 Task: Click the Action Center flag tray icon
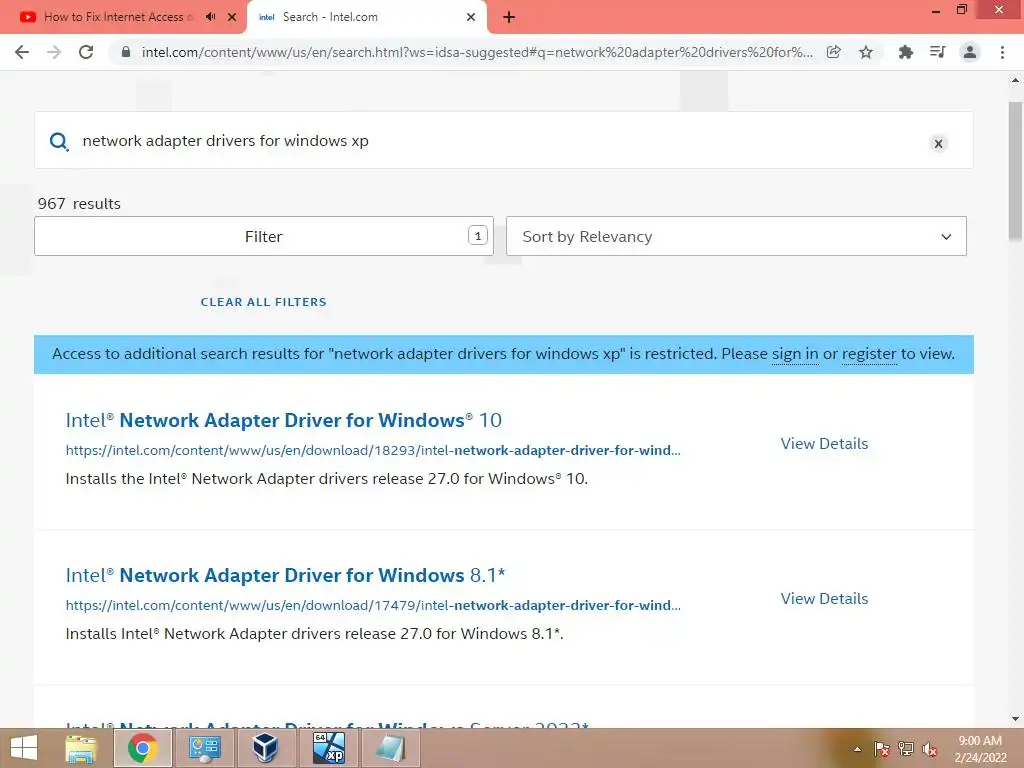(882, 749)
